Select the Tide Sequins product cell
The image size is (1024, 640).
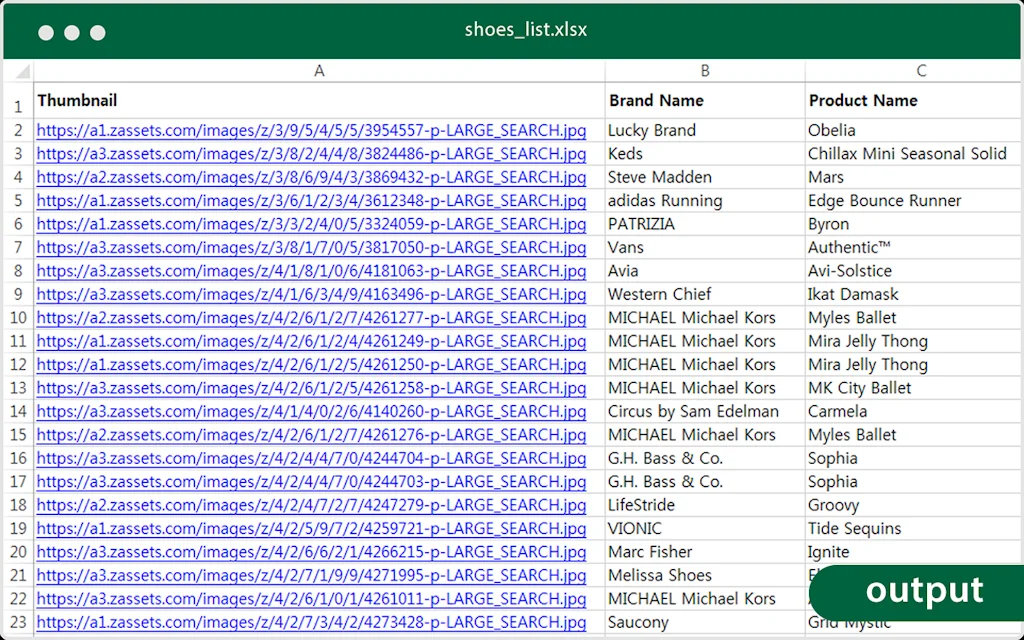pos(860,528)
